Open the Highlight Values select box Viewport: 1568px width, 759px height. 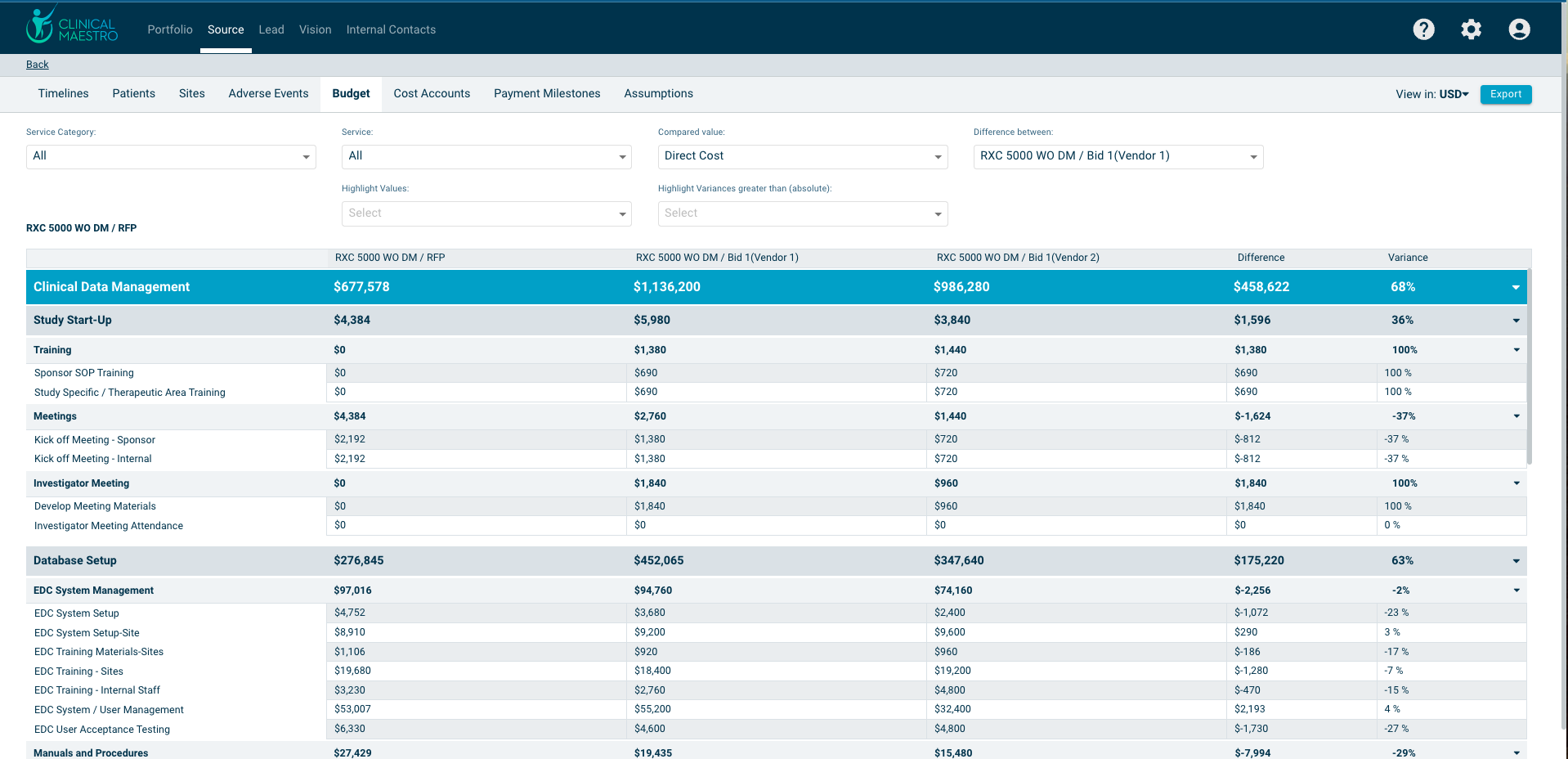[486, 213]
